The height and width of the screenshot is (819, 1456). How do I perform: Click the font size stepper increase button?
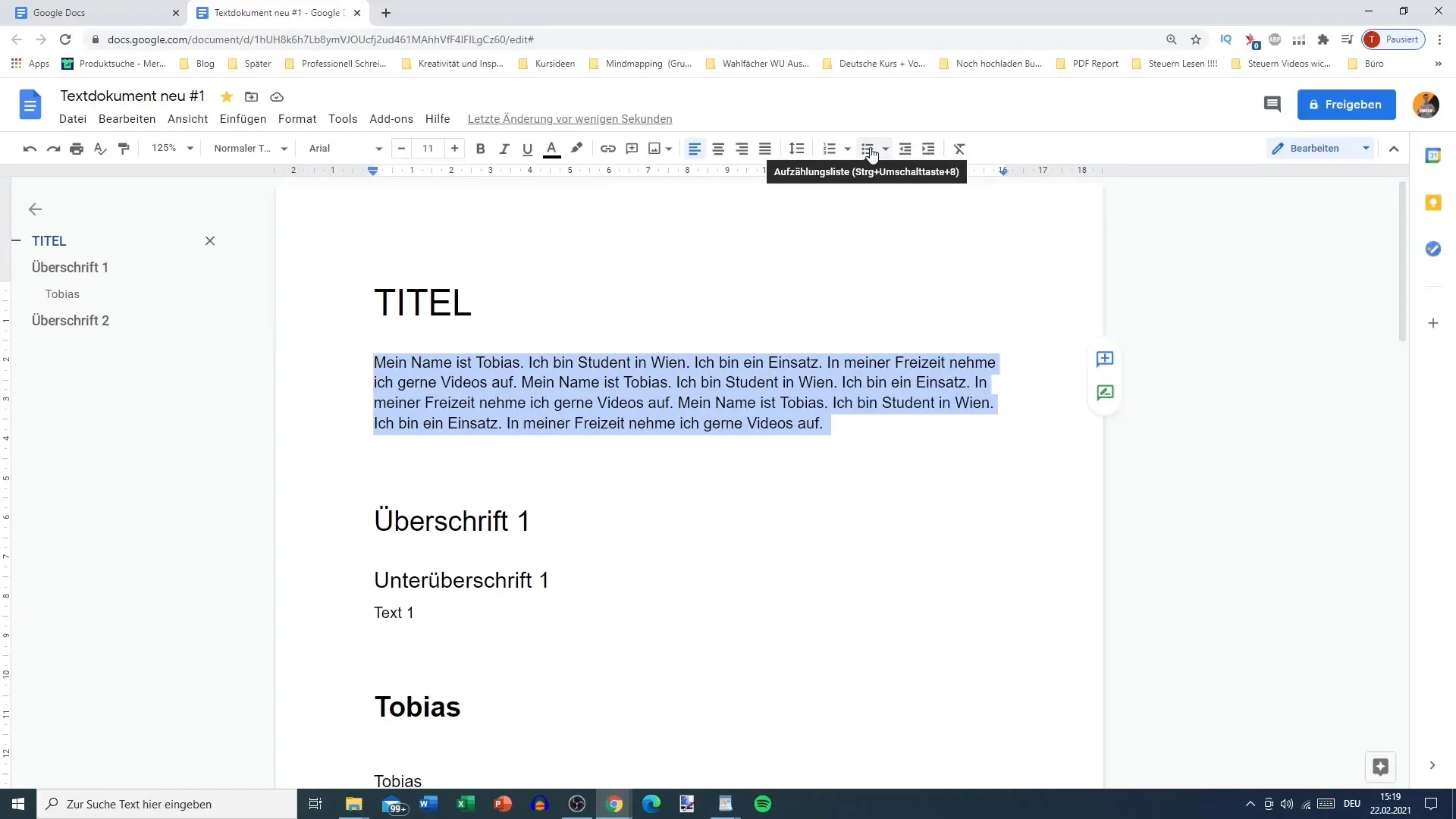tap(455, 148)
